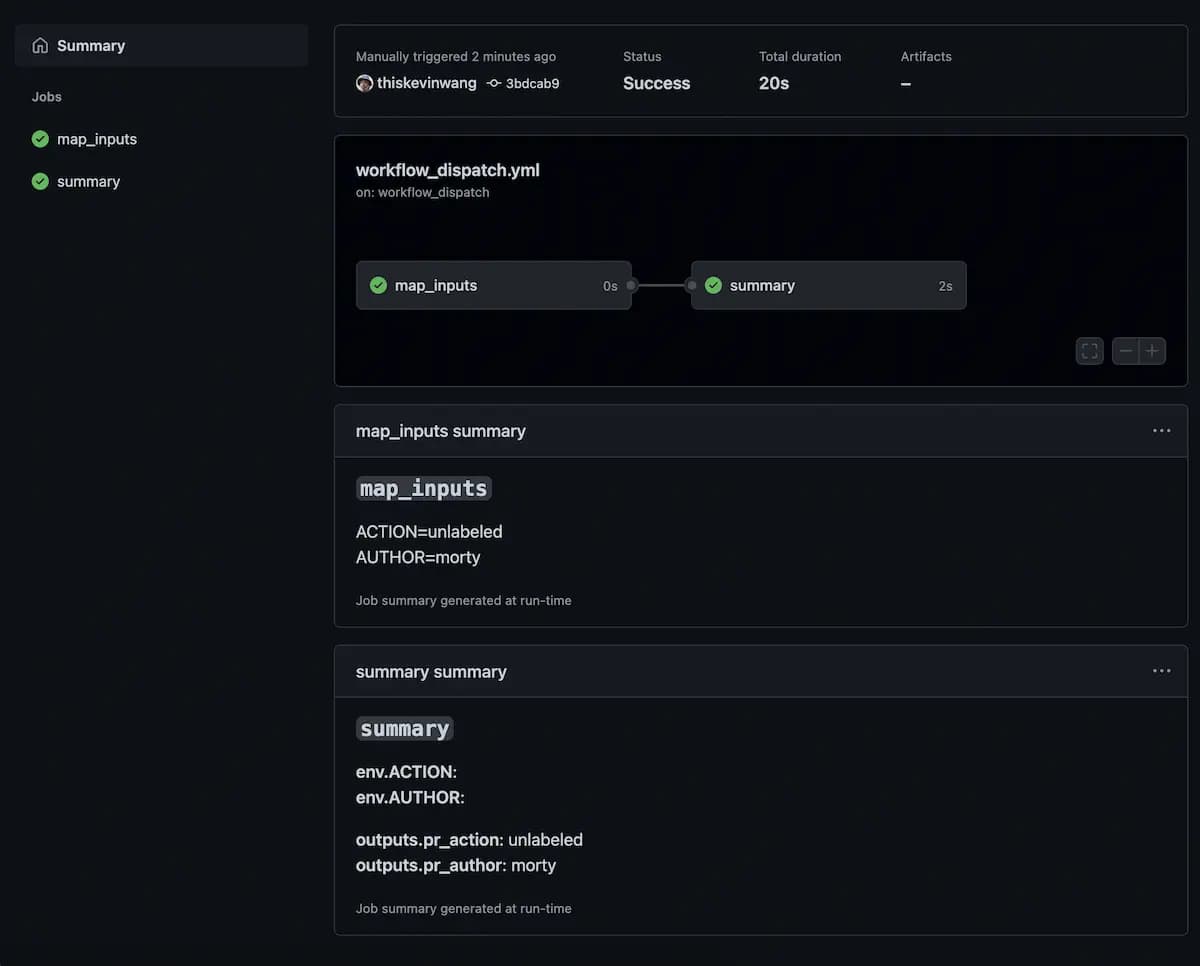This screenshot has height=966, width=1200.
Task: Click thiskevinwang's avatar image
Action: [x=364, y=83]
